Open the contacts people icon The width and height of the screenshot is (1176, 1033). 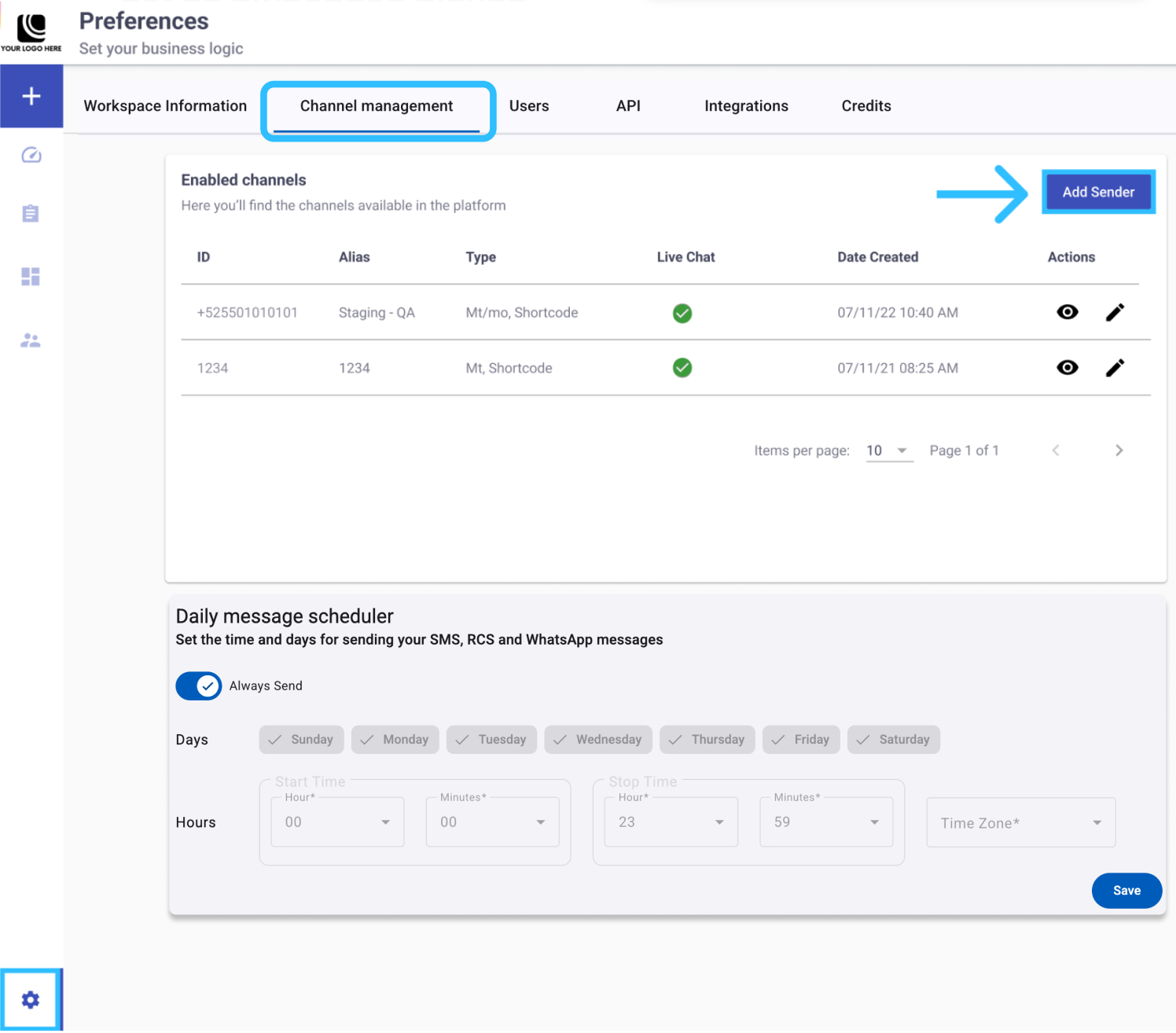pos(31,340)
